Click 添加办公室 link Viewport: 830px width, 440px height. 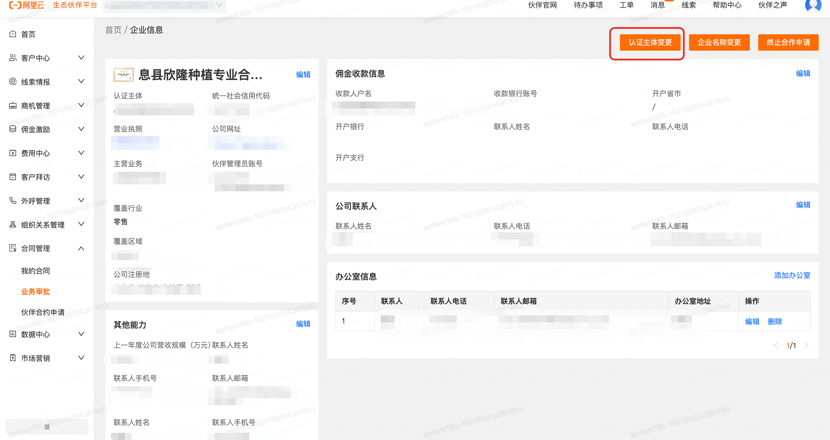pyautogui.click(x=792, y=275)
